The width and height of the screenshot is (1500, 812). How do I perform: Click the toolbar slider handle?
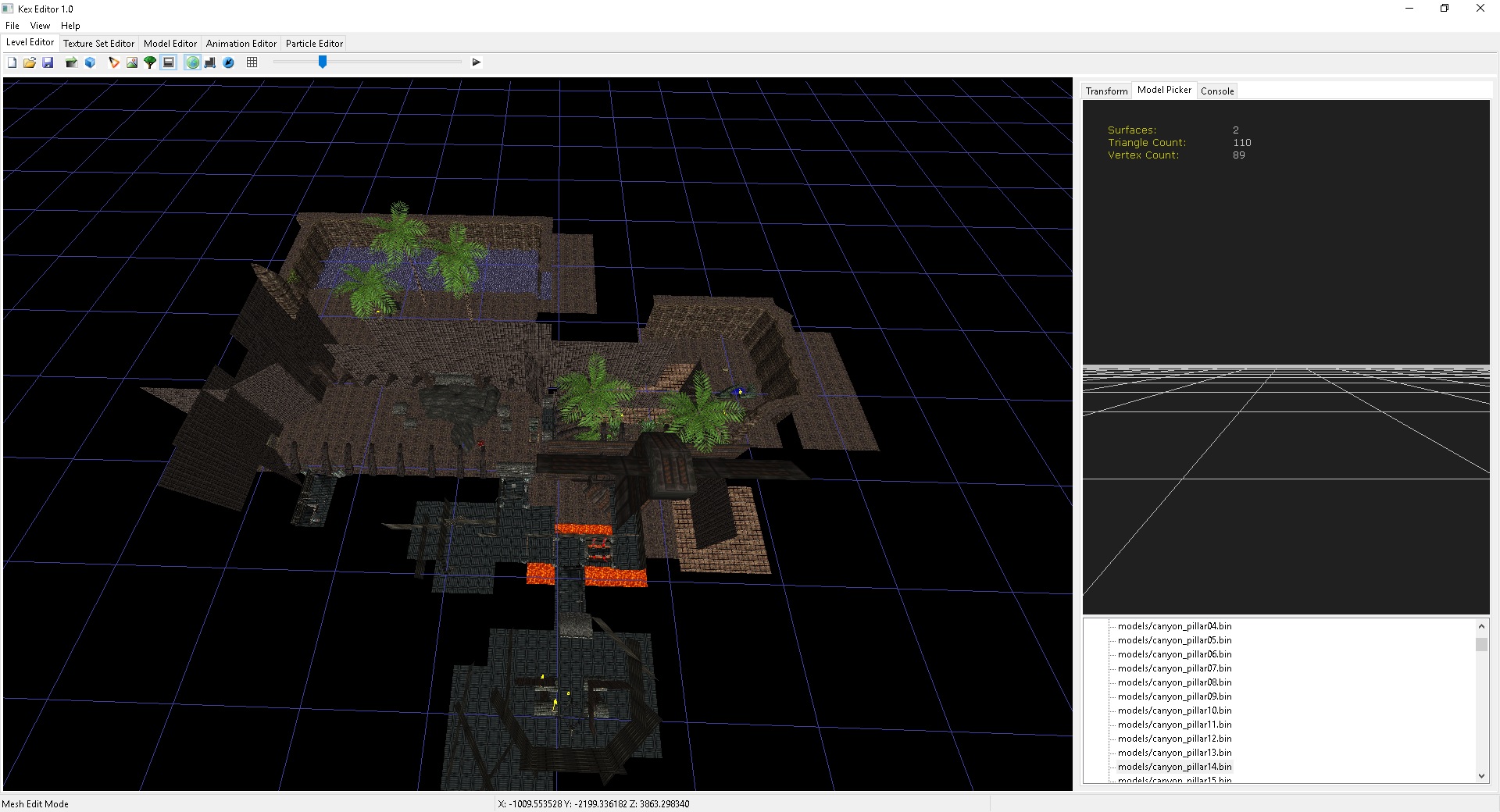322,62
